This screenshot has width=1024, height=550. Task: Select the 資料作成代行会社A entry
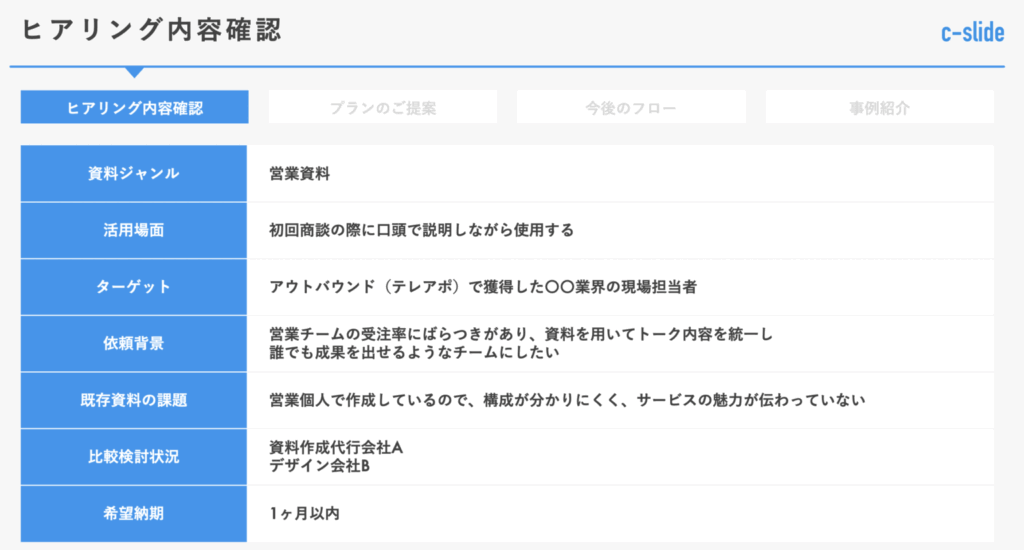point(335,448)
